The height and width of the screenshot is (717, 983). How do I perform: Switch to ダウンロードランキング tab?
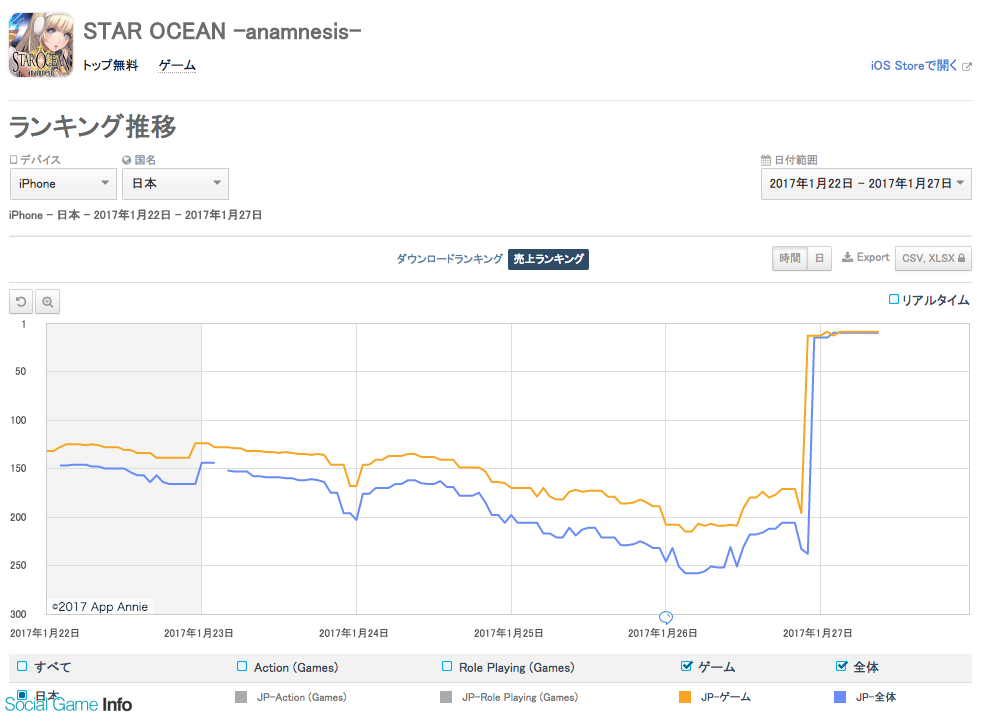pyautogui.click(x=449, y=258)
